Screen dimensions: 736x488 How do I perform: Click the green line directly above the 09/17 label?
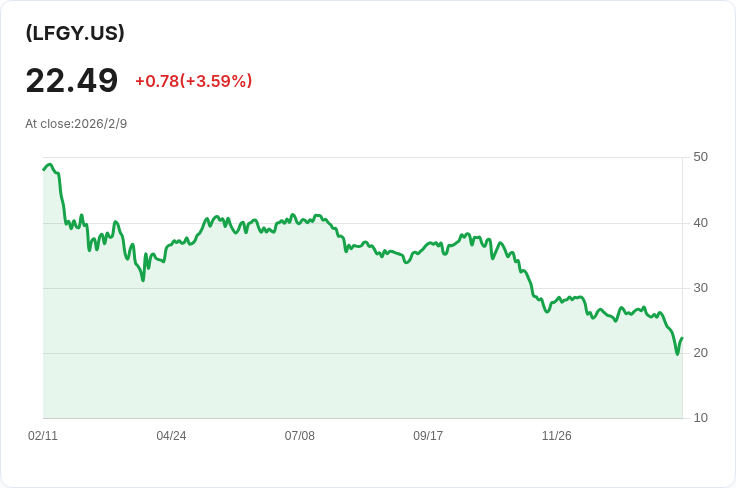point(428,246)
